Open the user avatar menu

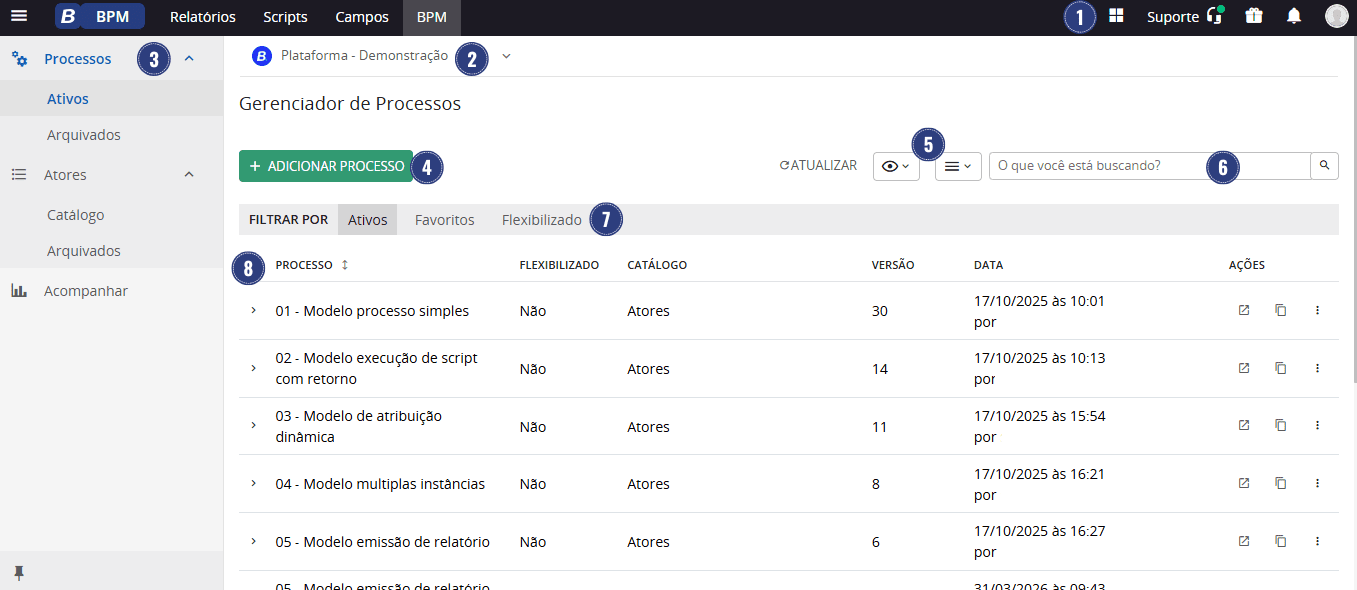(x=1336, y=16)
